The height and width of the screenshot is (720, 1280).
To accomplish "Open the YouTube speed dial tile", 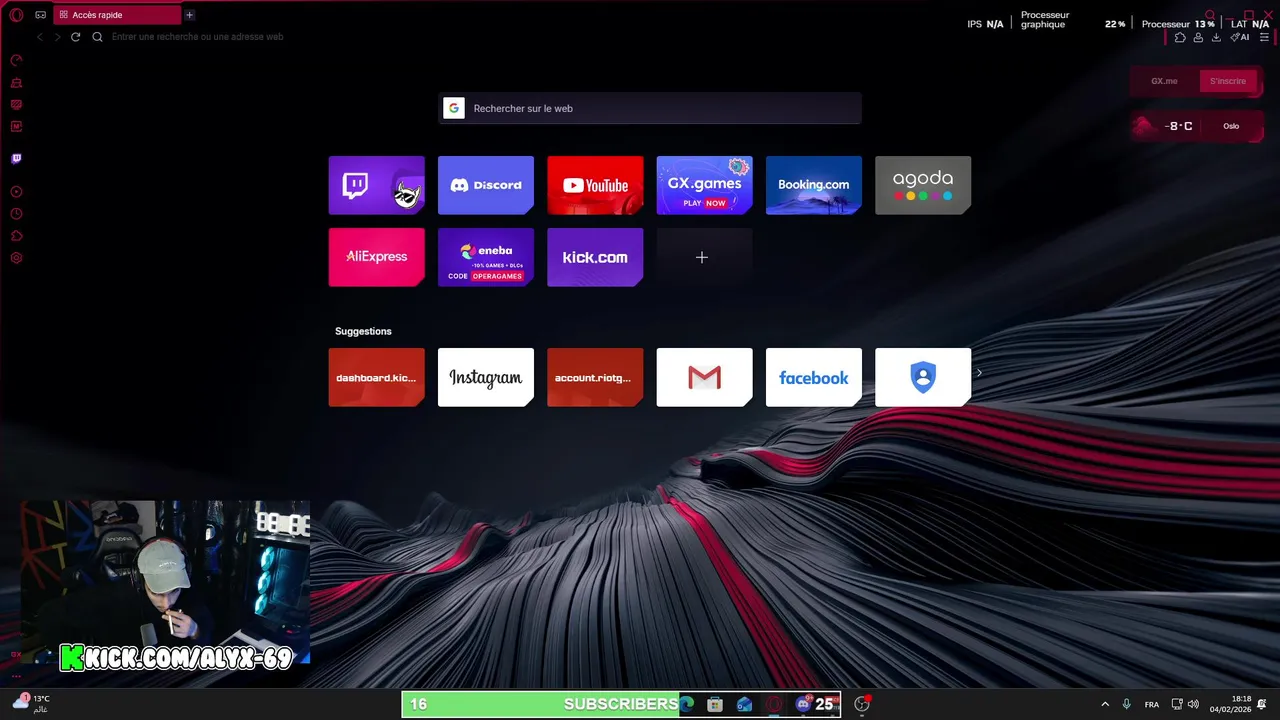I will (595, 185).
